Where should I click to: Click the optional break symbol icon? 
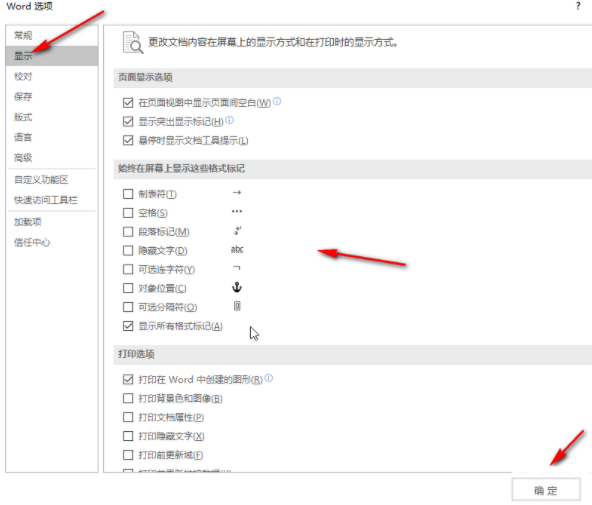[237, 306]
